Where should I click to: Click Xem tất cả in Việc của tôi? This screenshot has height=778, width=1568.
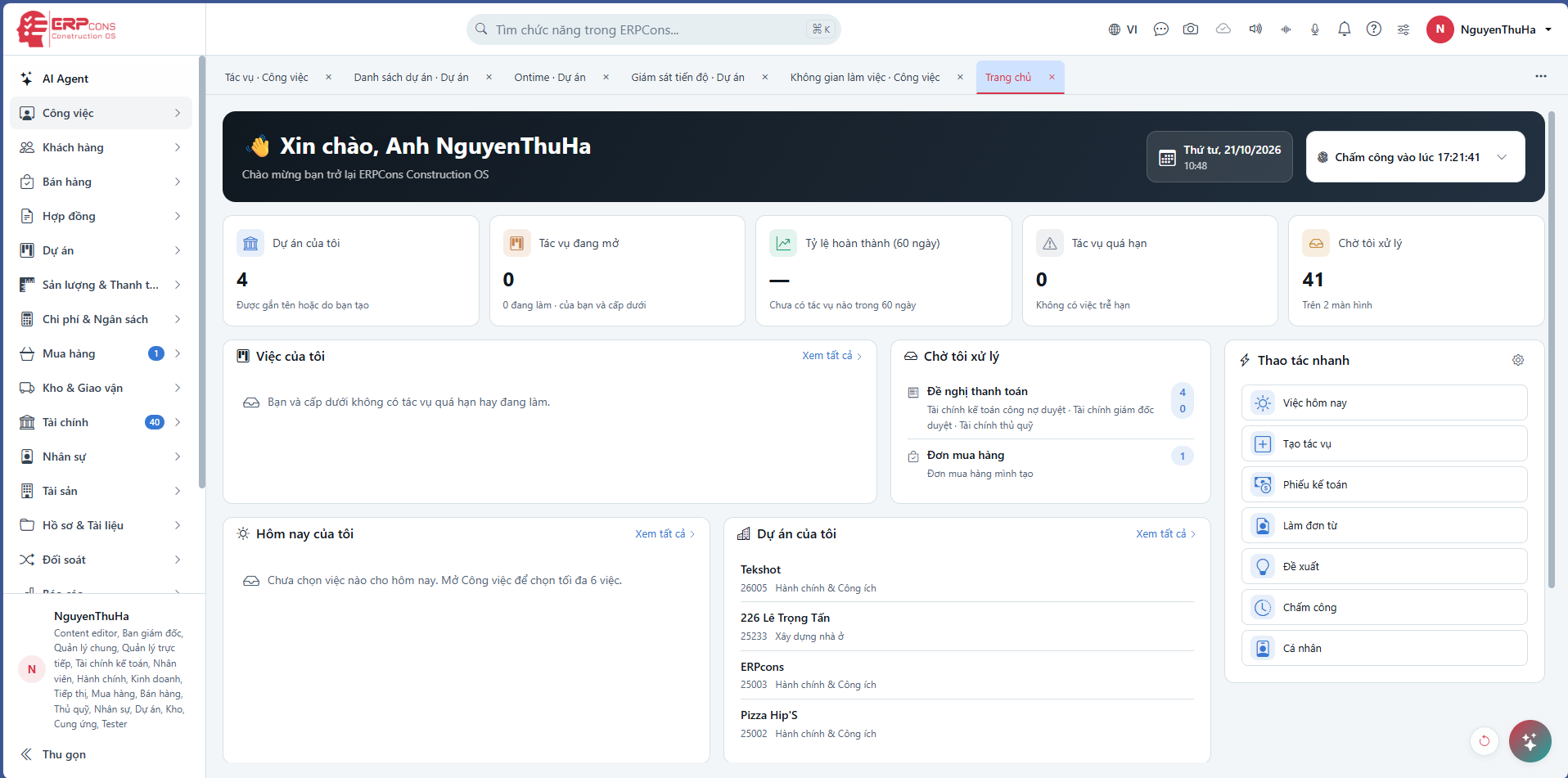coord(831,356)
